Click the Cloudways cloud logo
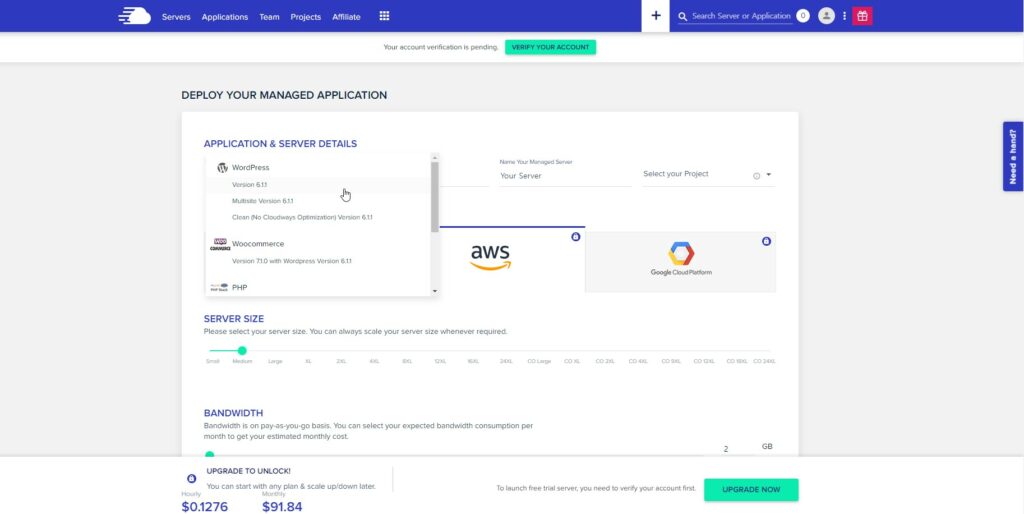 [x=135, y=16]
